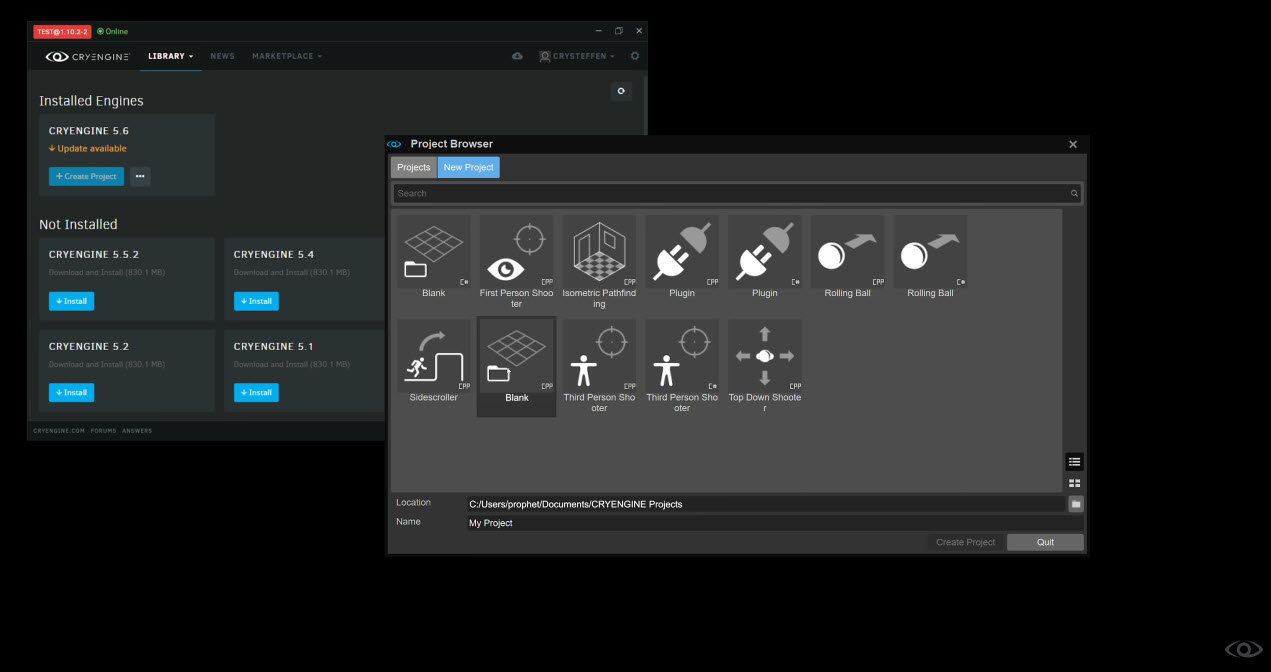Choose the Isometric Pathfinding template
Screen dimensions: 1271x672
599,262
